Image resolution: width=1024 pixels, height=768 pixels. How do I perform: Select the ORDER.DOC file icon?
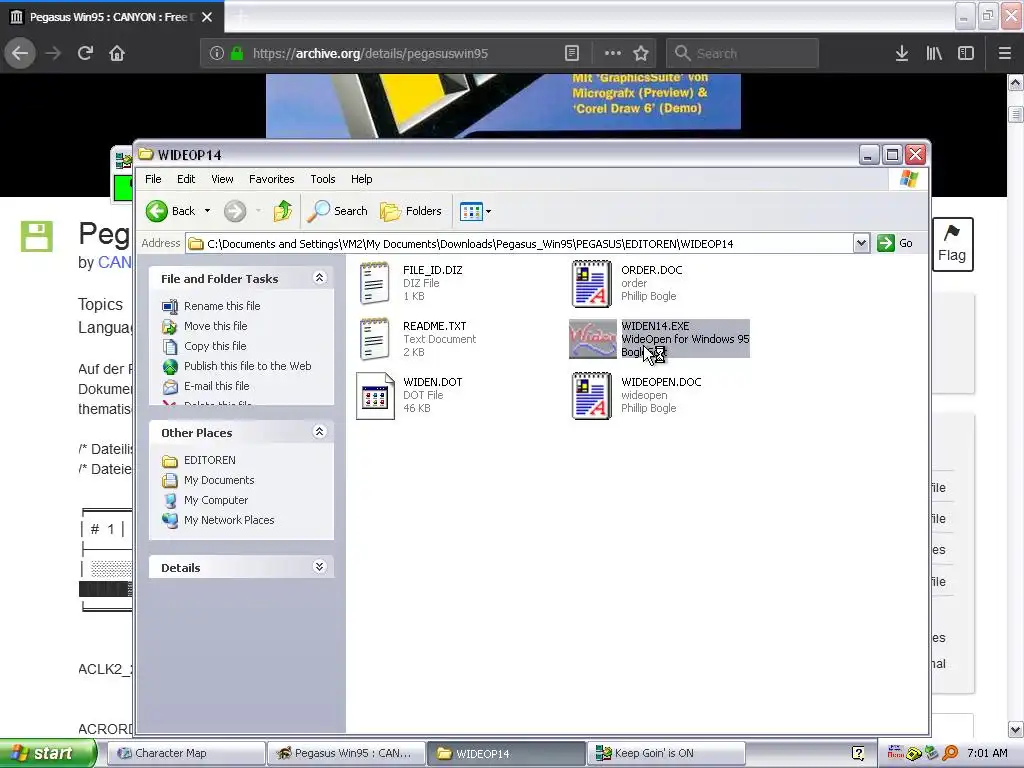[x=592, y=283]
